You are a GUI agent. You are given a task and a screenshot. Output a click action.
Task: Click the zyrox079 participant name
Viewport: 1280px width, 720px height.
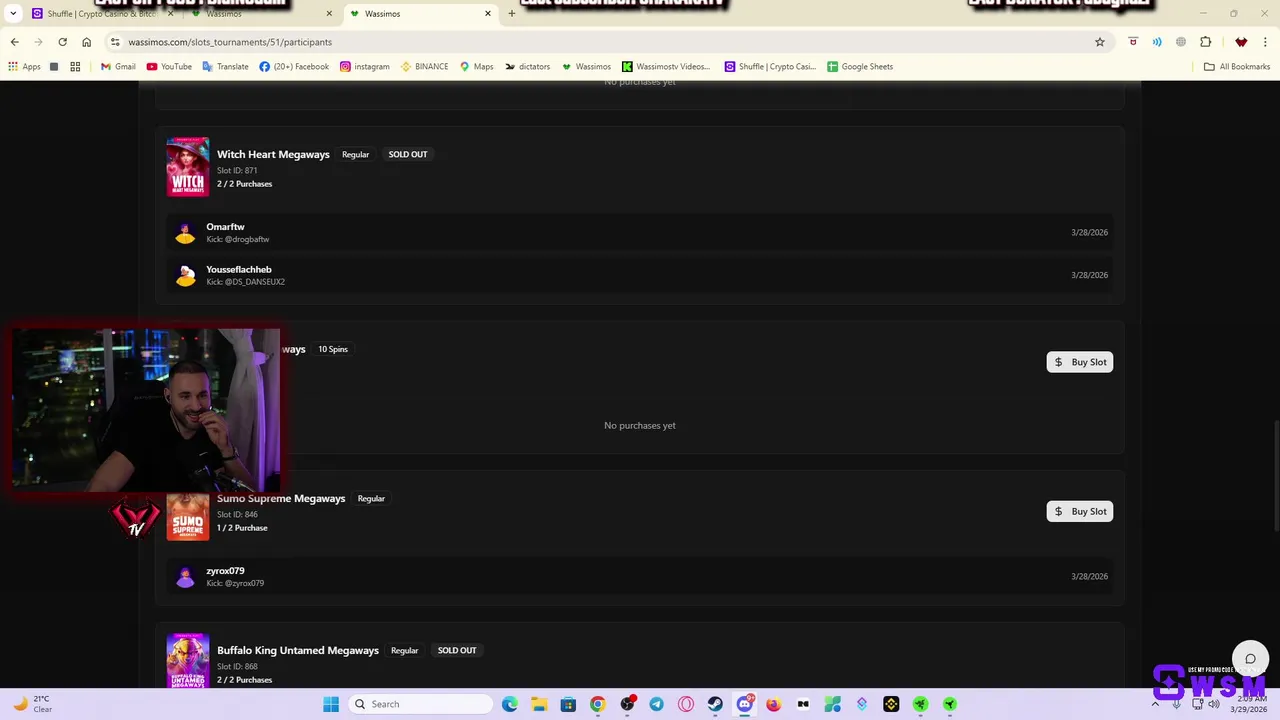pyautogui.click(x=225, y=571)
